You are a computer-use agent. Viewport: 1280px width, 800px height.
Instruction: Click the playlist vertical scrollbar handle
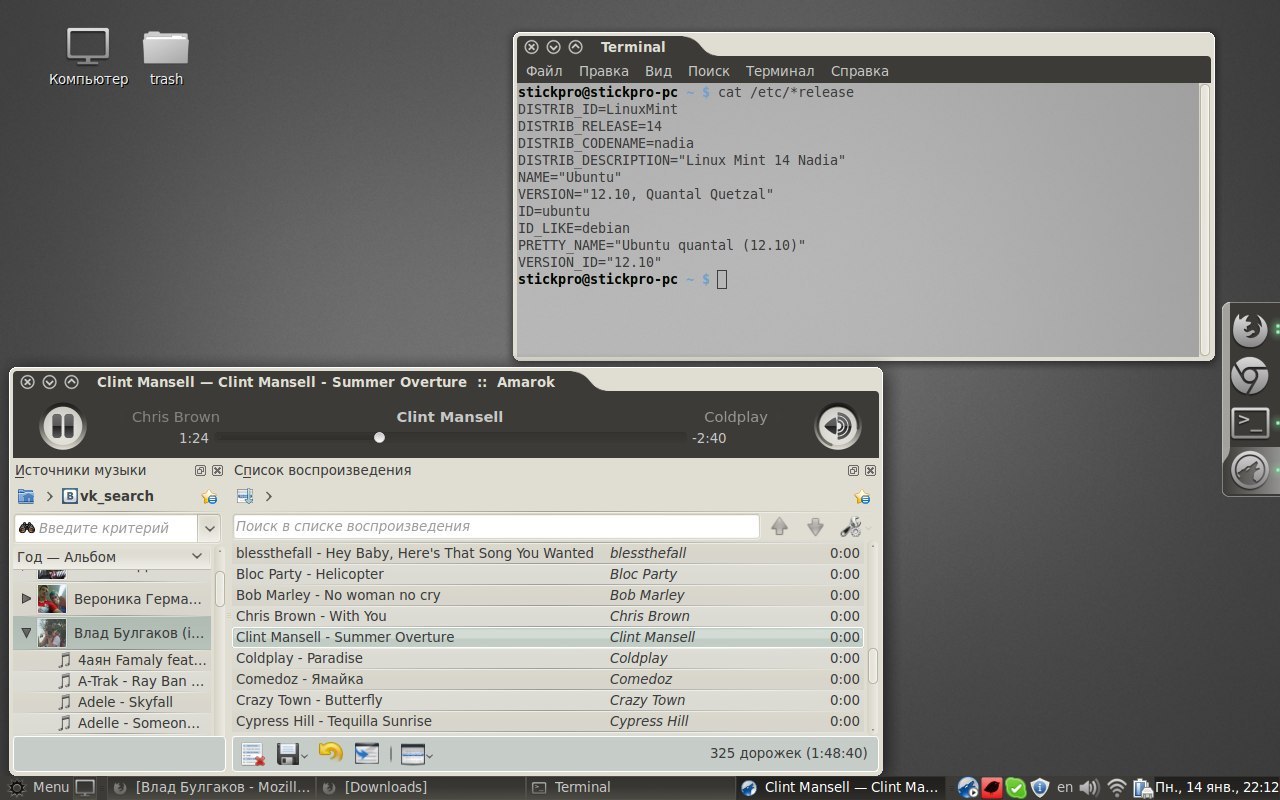click(x=872, y=666)
